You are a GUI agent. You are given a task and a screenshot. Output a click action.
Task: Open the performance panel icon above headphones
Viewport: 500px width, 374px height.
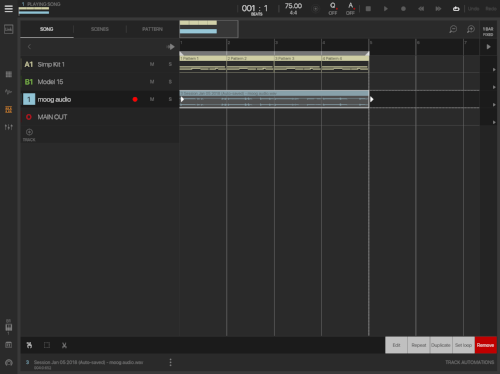coord(9,345)
